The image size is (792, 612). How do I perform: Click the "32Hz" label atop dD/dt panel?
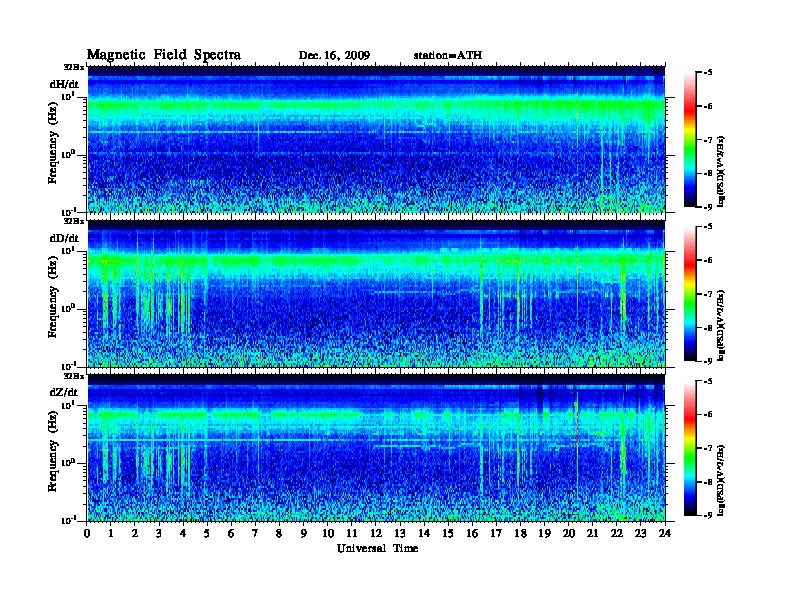click(x=74, y=221)
